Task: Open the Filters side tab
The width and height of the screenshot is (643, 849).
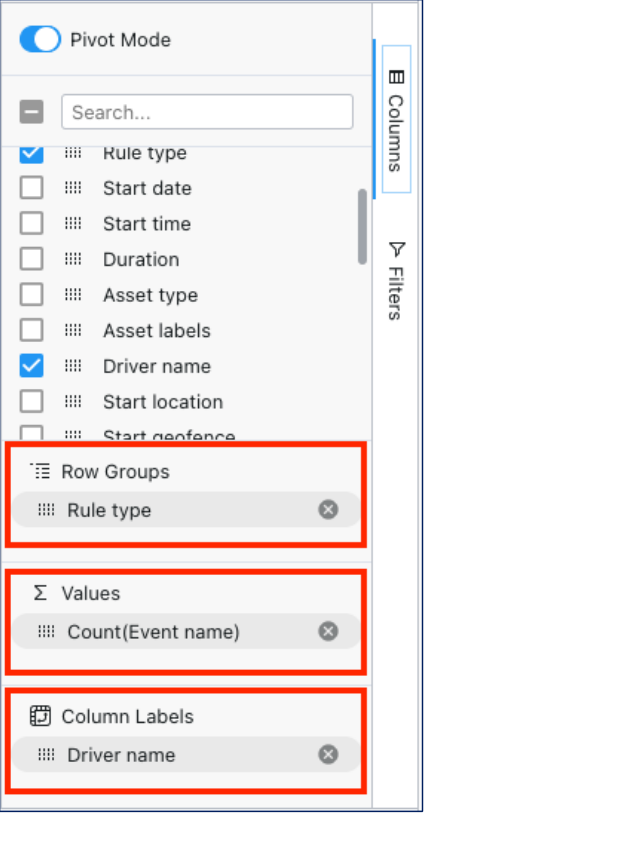Action: pos(396,280)
